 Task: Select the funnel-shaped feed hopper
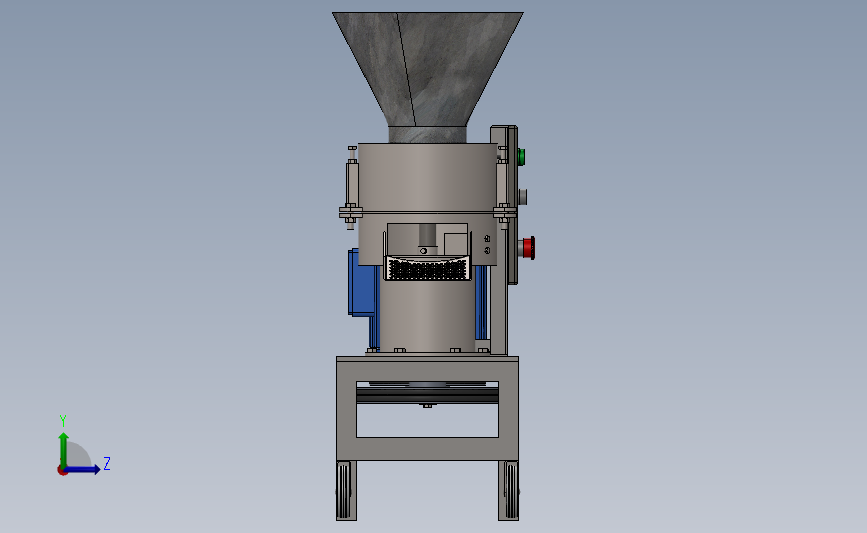[427, 69]
